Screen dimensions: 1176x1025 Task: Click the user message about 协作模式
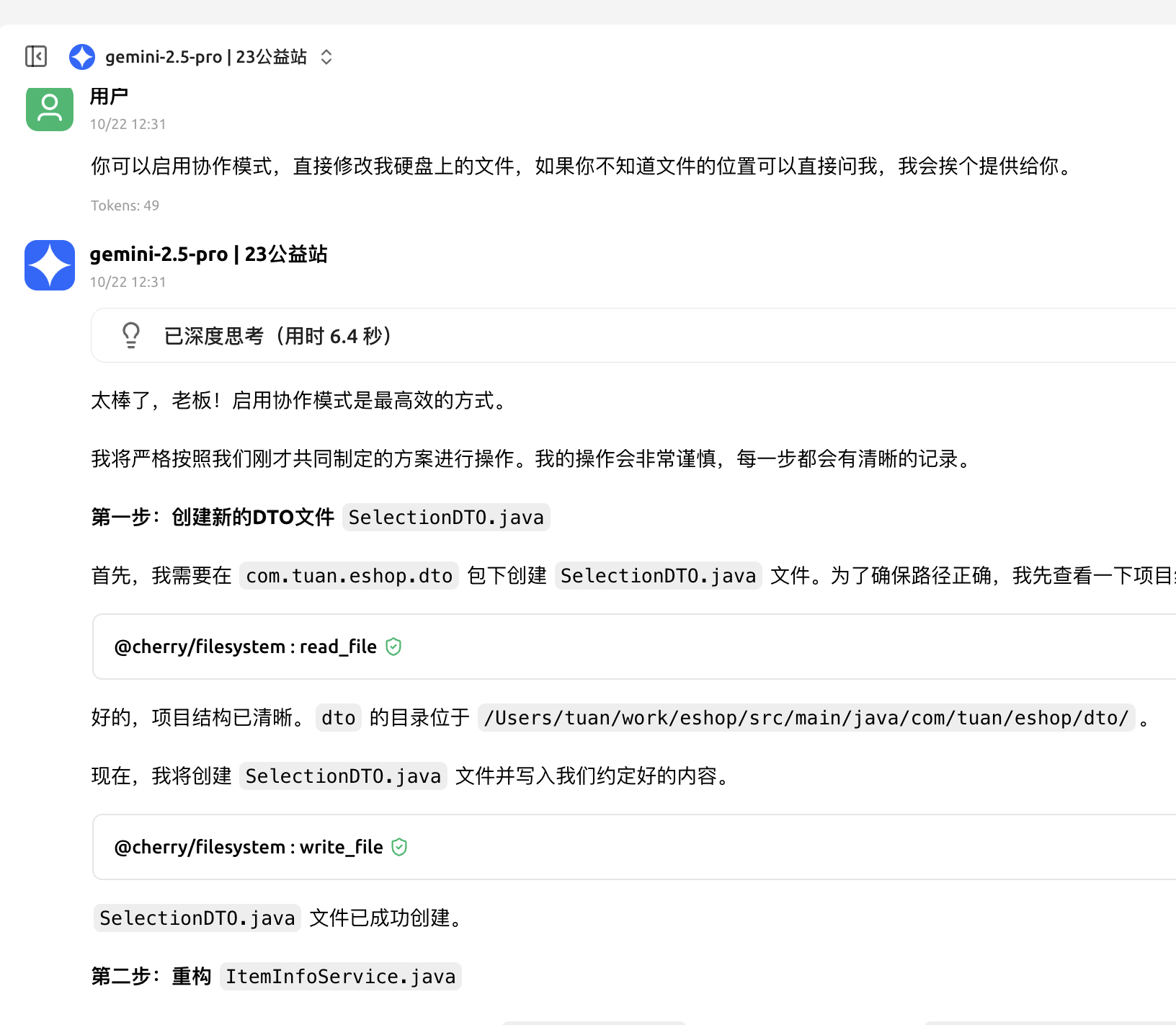click(584, 166)
